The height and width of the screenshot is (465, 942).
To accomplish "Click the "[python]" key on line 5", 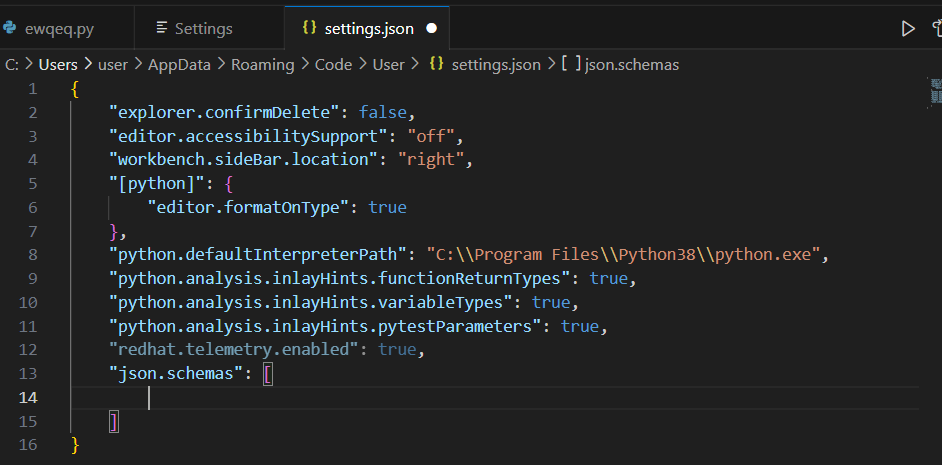I will [156, 184].
